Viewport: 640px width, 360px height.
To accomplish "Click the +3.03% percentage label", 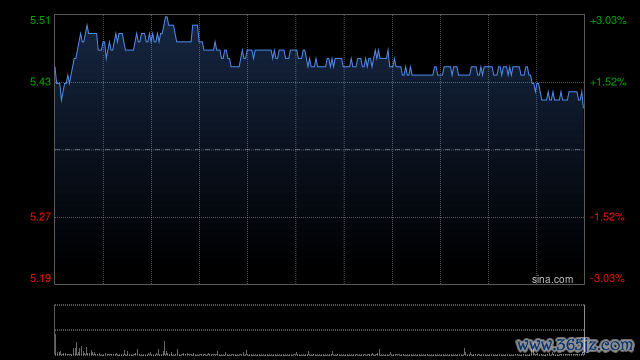I will 608,20.
